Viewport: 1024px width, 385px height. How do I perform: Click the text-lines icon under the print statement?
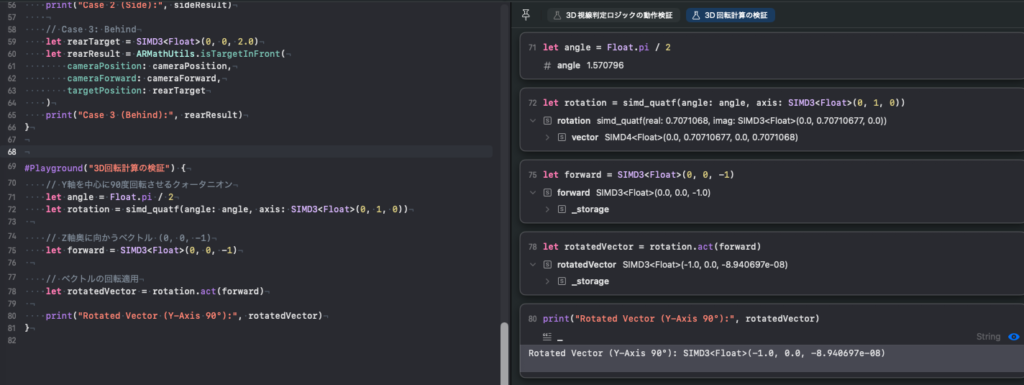click(547, 337)
